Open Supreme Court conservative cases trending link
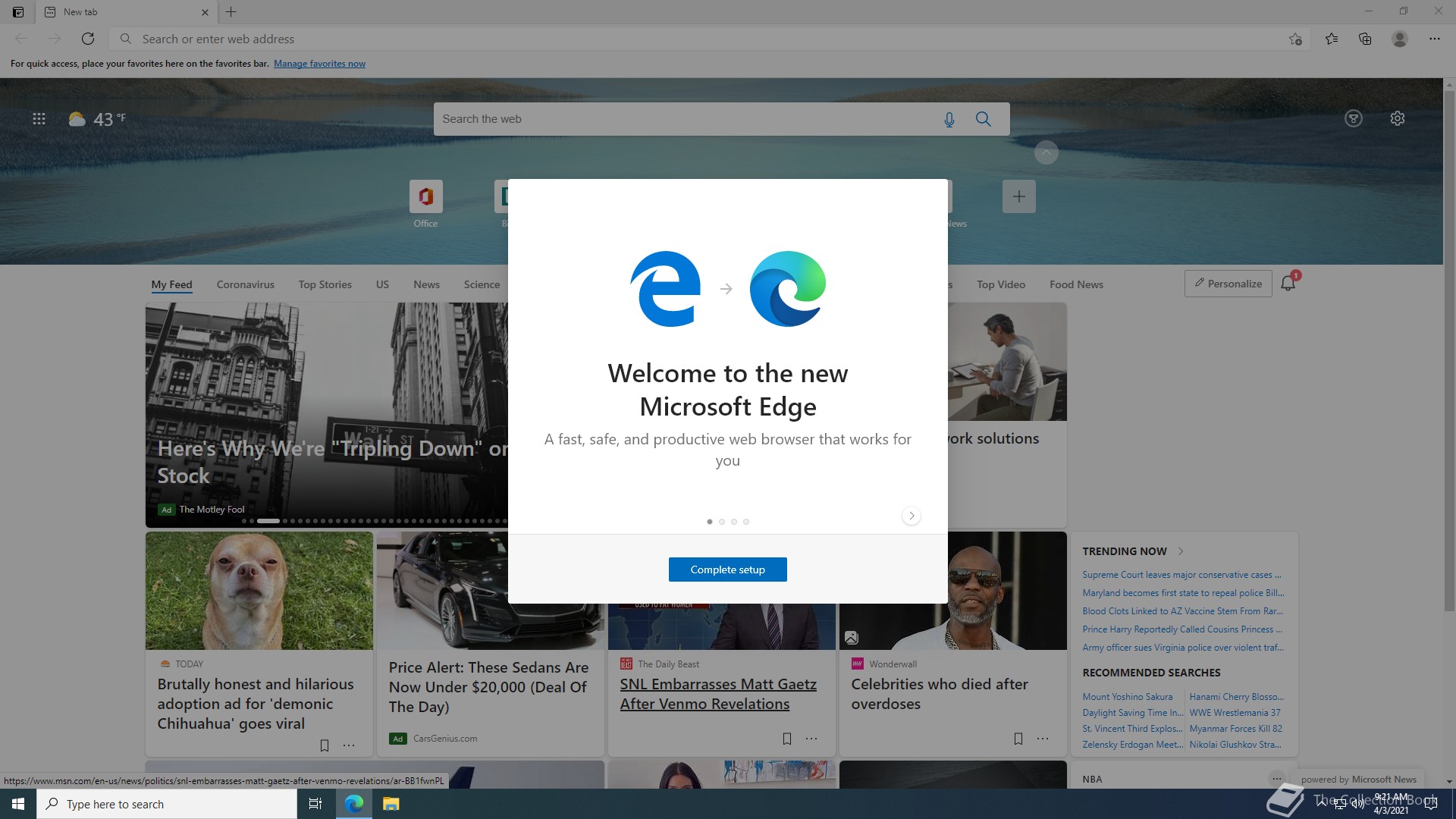Image resolution: width=1456 pixels, height=819 pixels. [x=1181, y=575]
